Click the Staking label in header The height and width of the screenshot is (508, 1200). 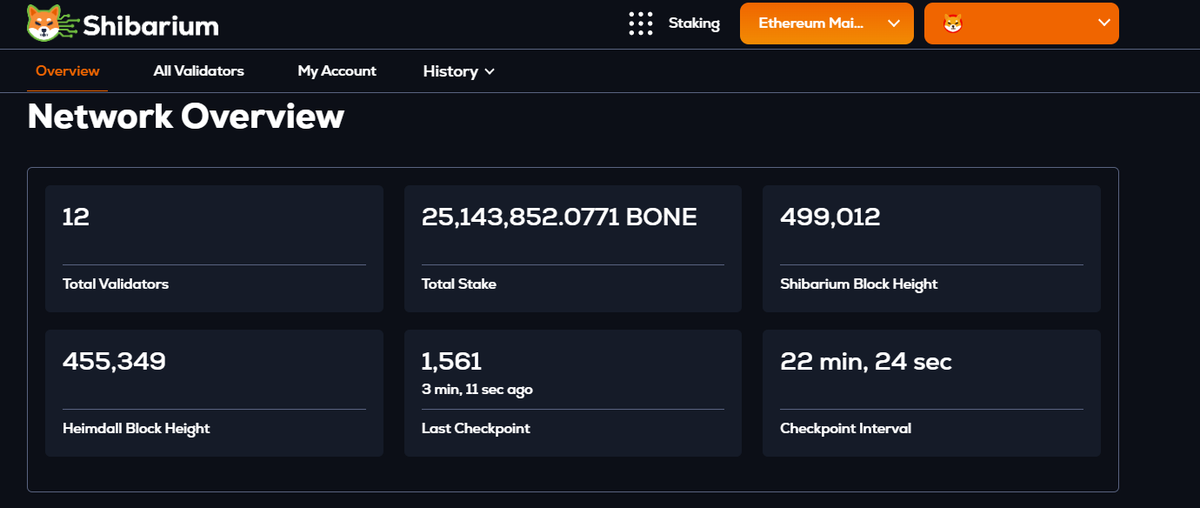pos(694,23)
